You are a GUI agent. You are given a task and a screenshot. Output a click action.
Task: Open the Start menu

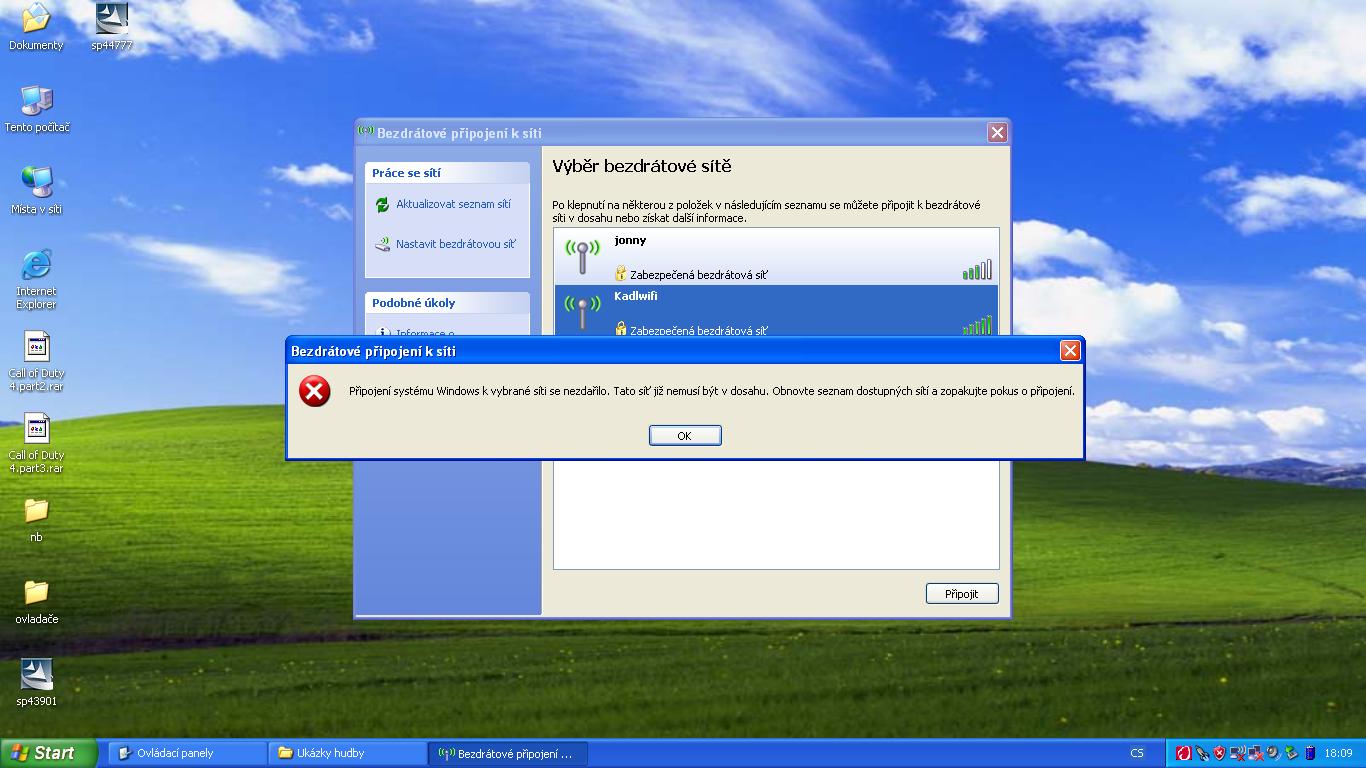[x=49, y=753]
